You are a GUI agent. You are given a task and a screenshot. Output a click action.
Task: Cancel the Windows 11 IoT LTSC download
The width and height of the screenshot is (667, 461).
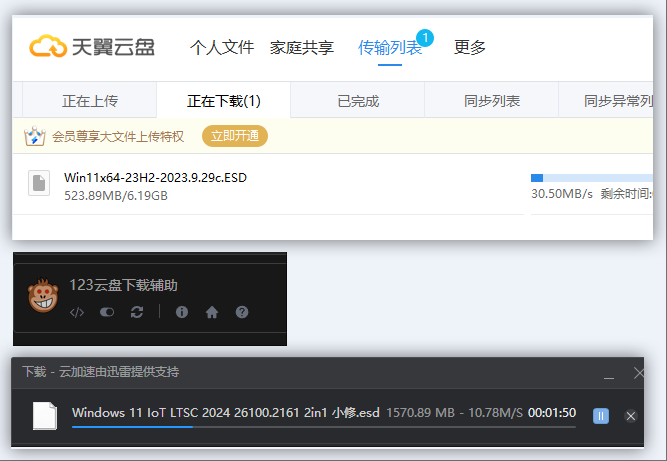click(x=630, y=416)
